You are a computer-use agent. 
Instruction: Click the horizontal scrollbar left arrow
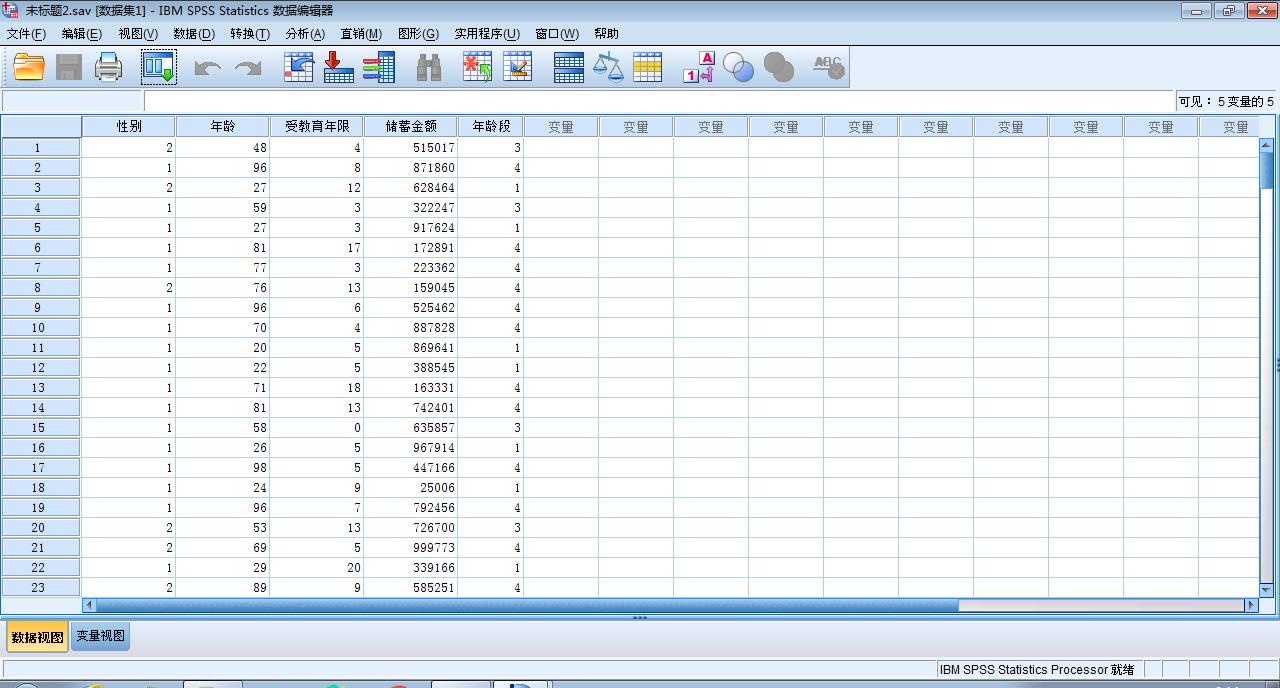(x=89, y=605)
